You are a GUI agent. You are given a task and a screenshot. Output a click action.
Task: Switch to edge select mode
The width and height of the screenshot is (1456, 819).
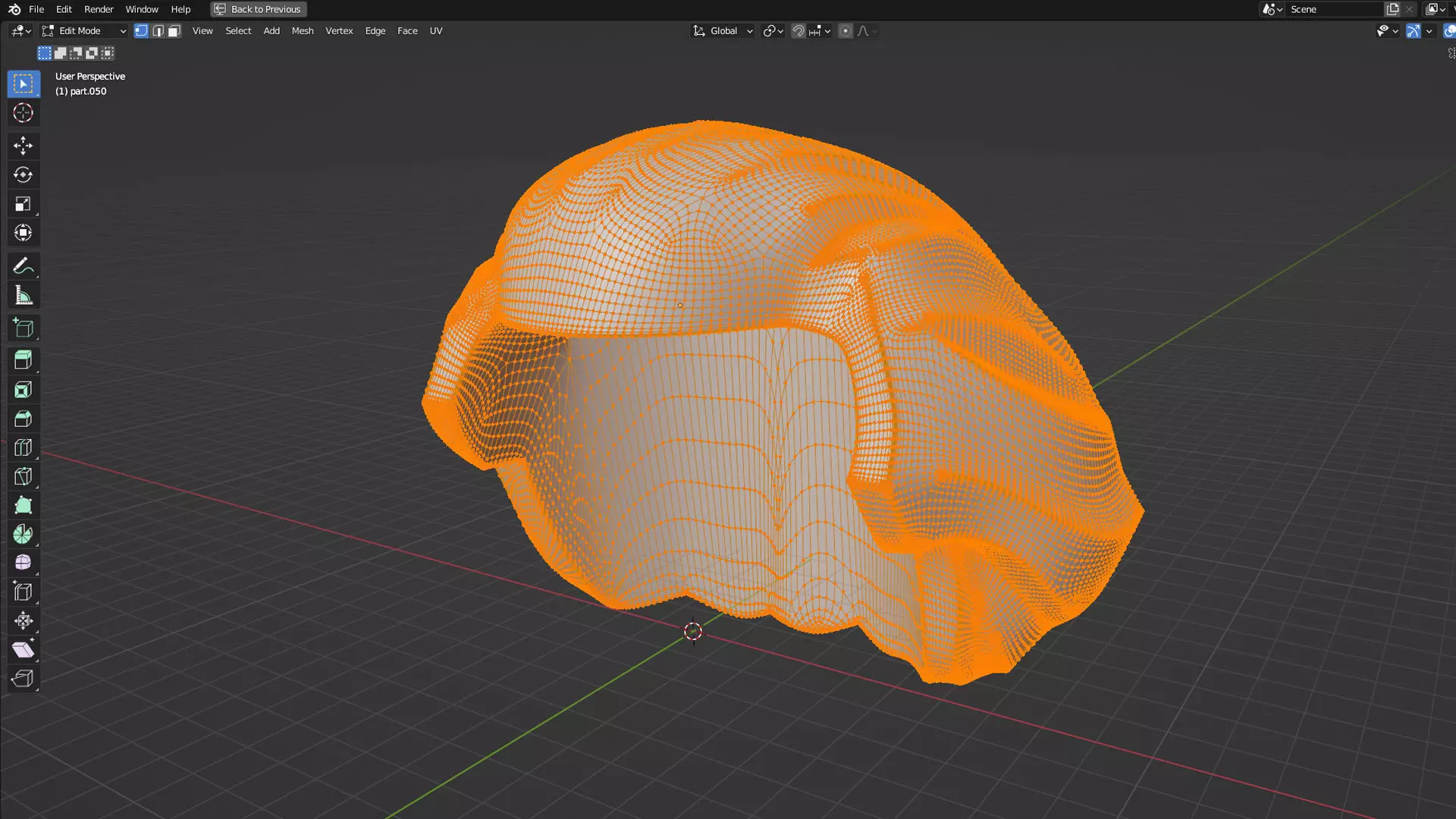point(158,31)
